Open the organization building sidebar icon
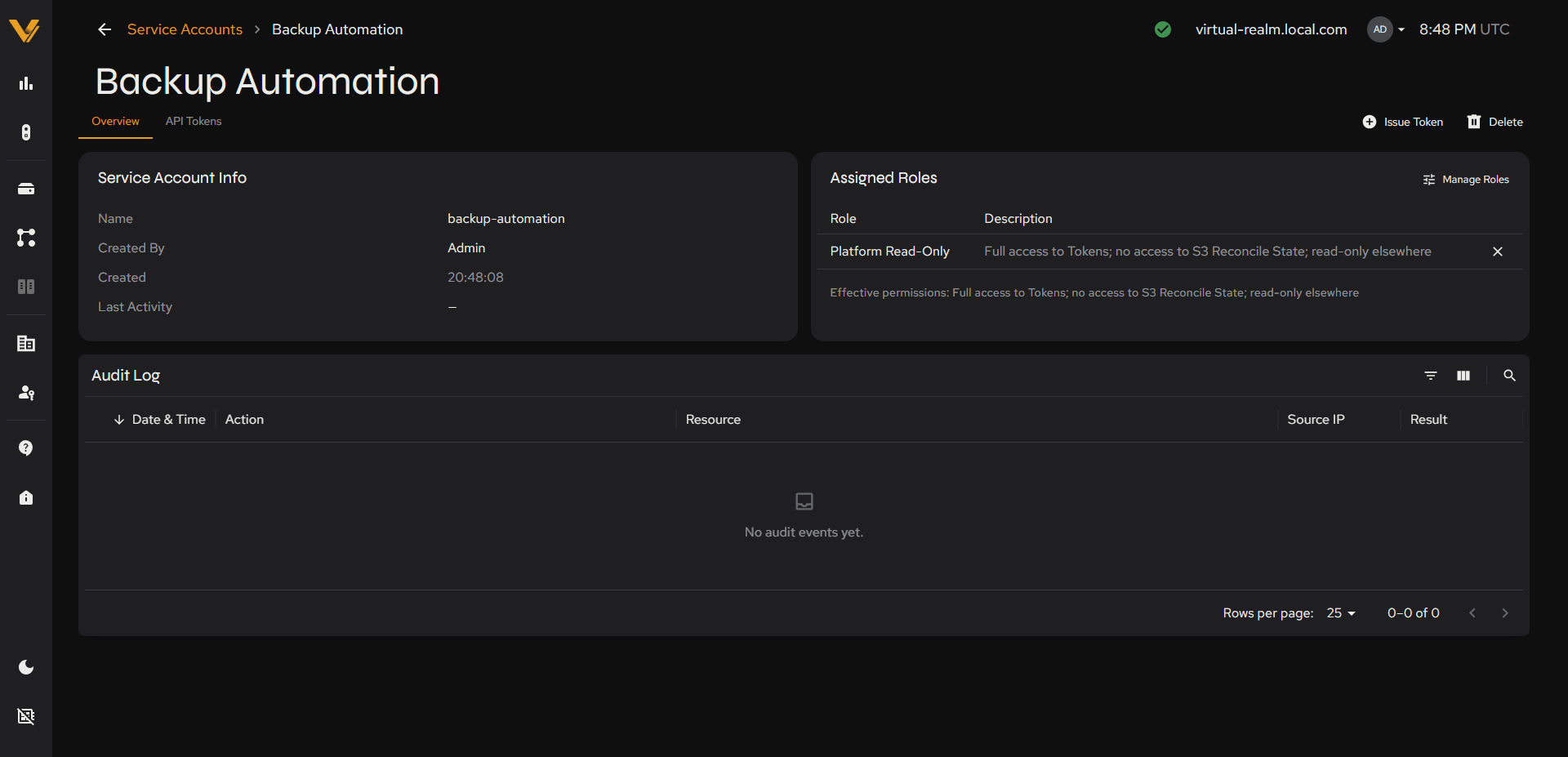Image resolution: width=1568 pixels, height=757 pixels. 26,343
